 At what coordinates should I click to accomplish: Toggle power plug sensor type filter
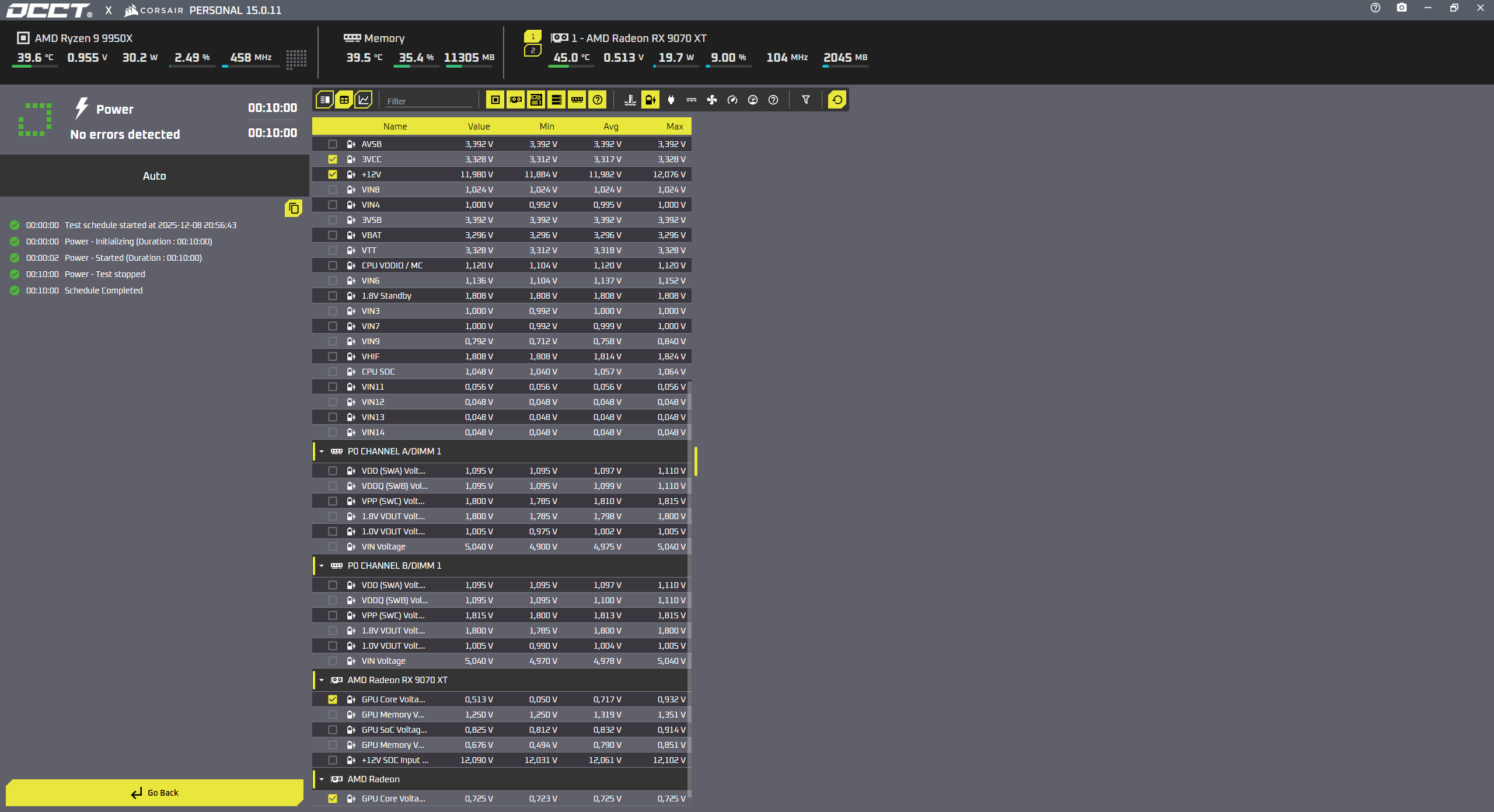pos(671,100)
